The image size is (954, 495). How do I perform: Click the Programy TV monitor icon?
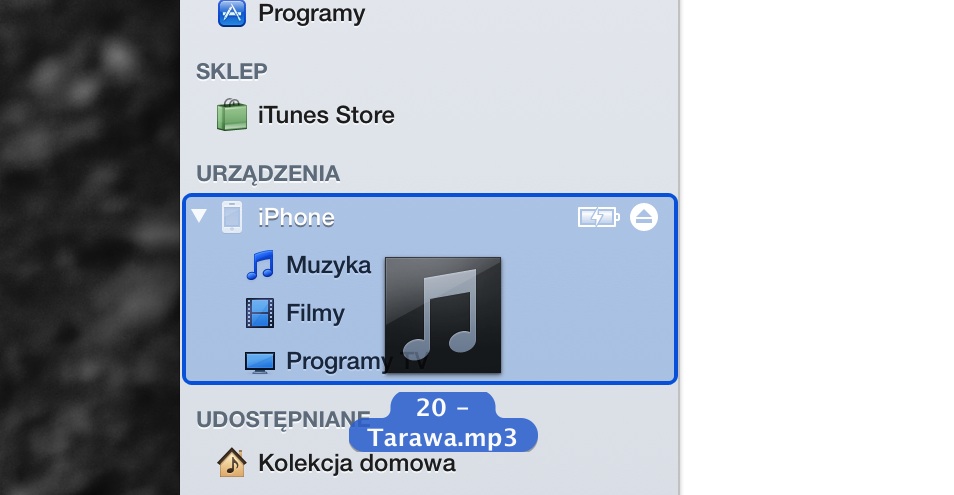[x=260, y=362]
